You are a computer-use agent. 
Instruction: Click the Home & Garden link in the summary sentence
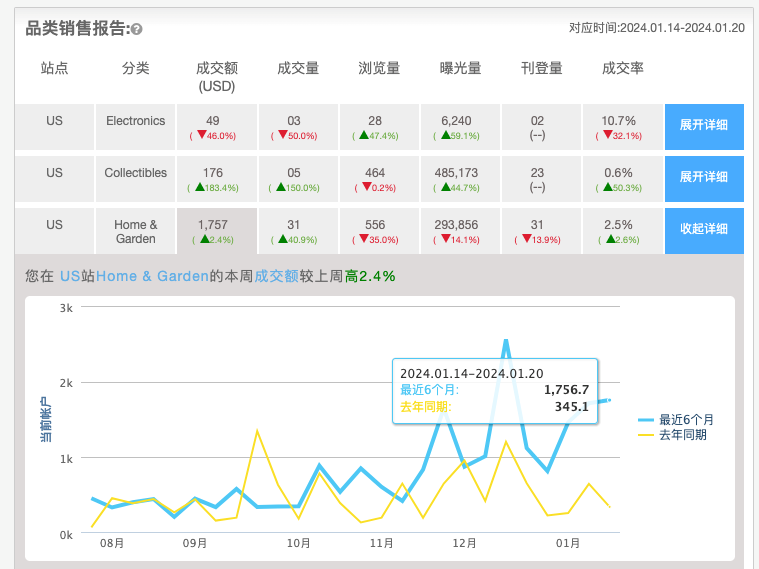coord(152,276)
